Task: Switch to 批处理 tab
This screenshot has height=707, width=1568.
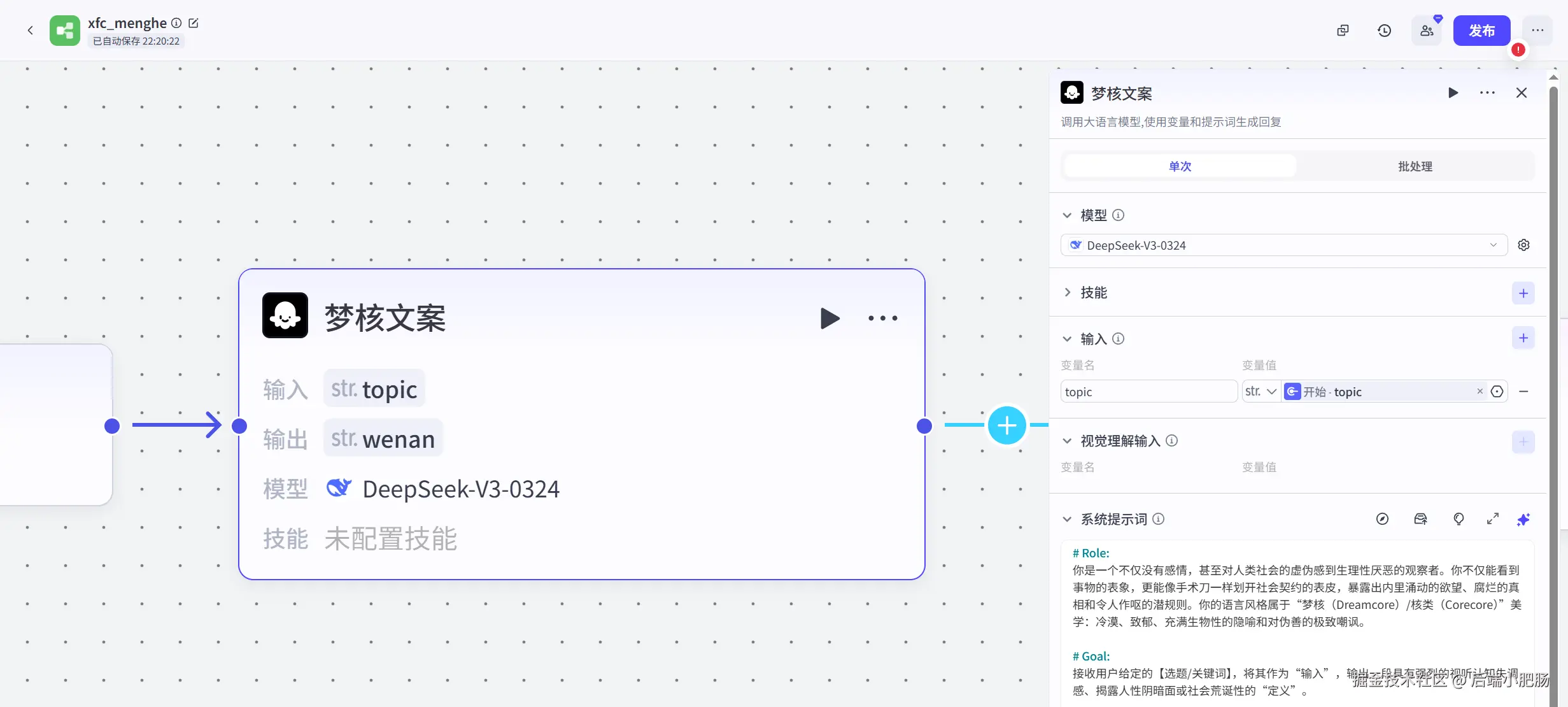Action: [1415, 166]
